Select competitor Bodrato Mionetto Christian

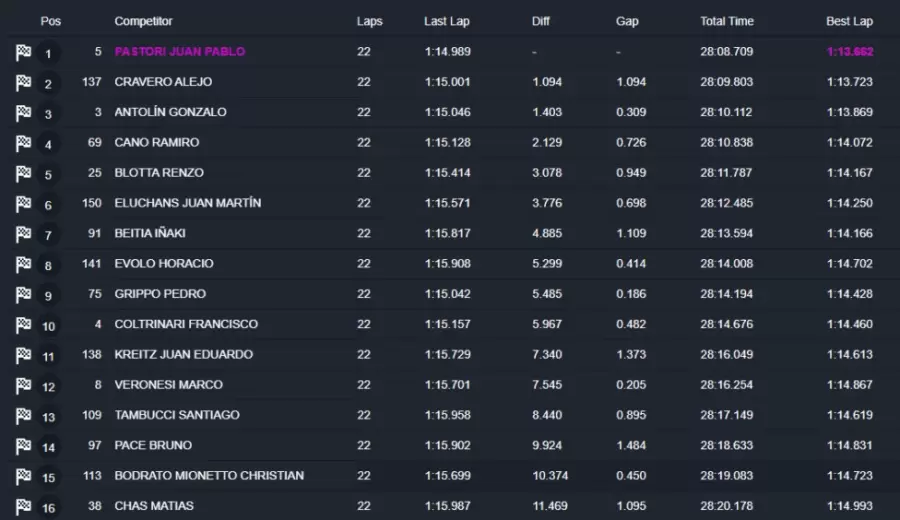[209, 475]
